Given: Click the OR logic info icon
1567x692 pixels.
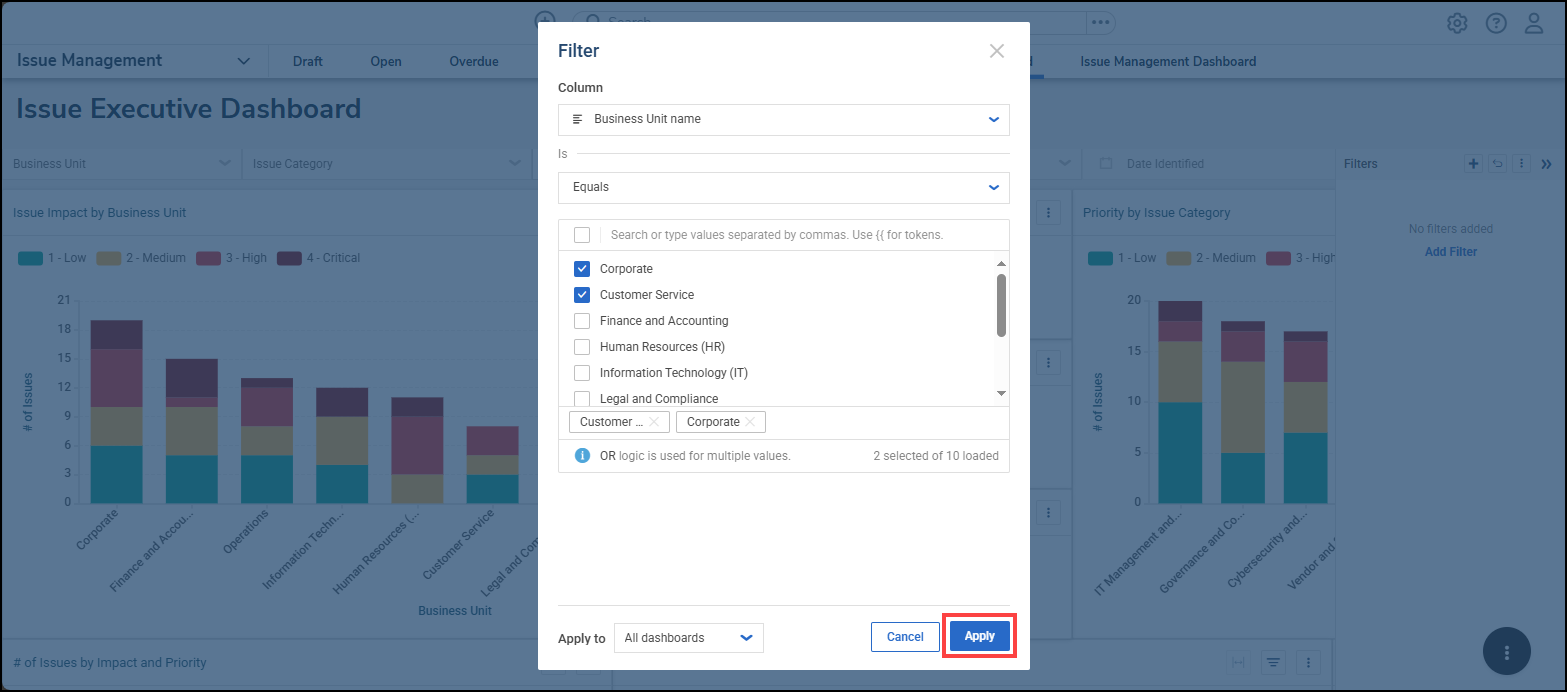Looking at the screenshot, I should pos(582,456).
